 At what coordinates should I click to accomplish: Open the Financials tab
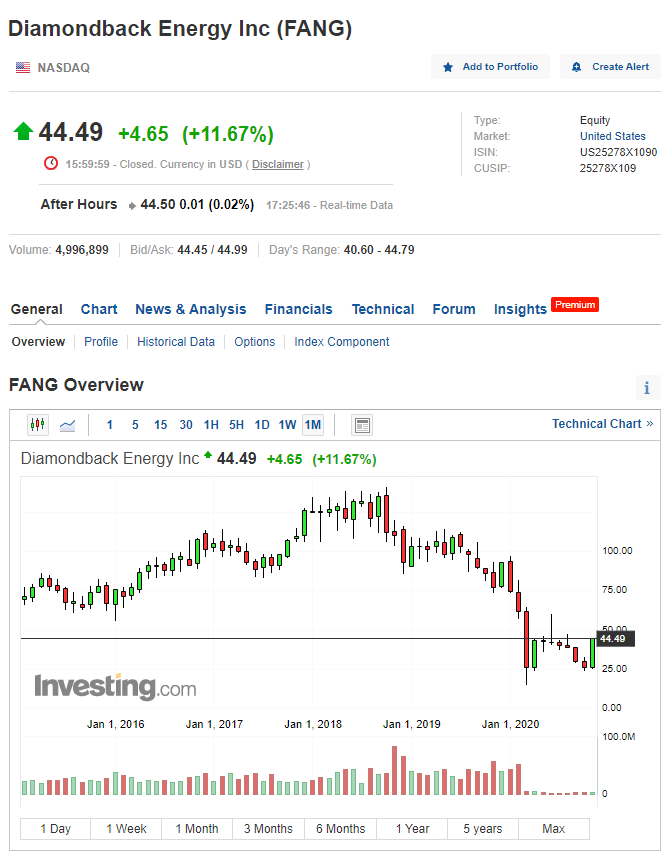(x=298, y=309)
